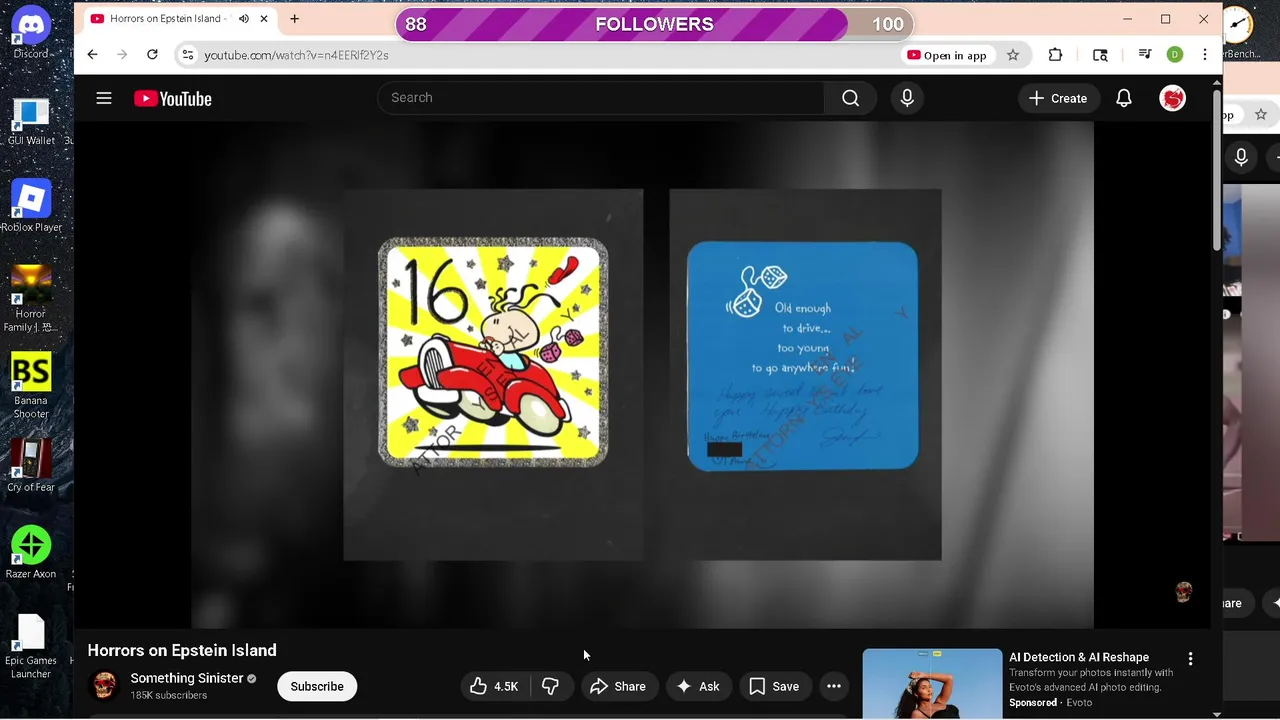Click Open in app button
The width and height of the screenshot is (1280, 720).
(x=947, y=55)
